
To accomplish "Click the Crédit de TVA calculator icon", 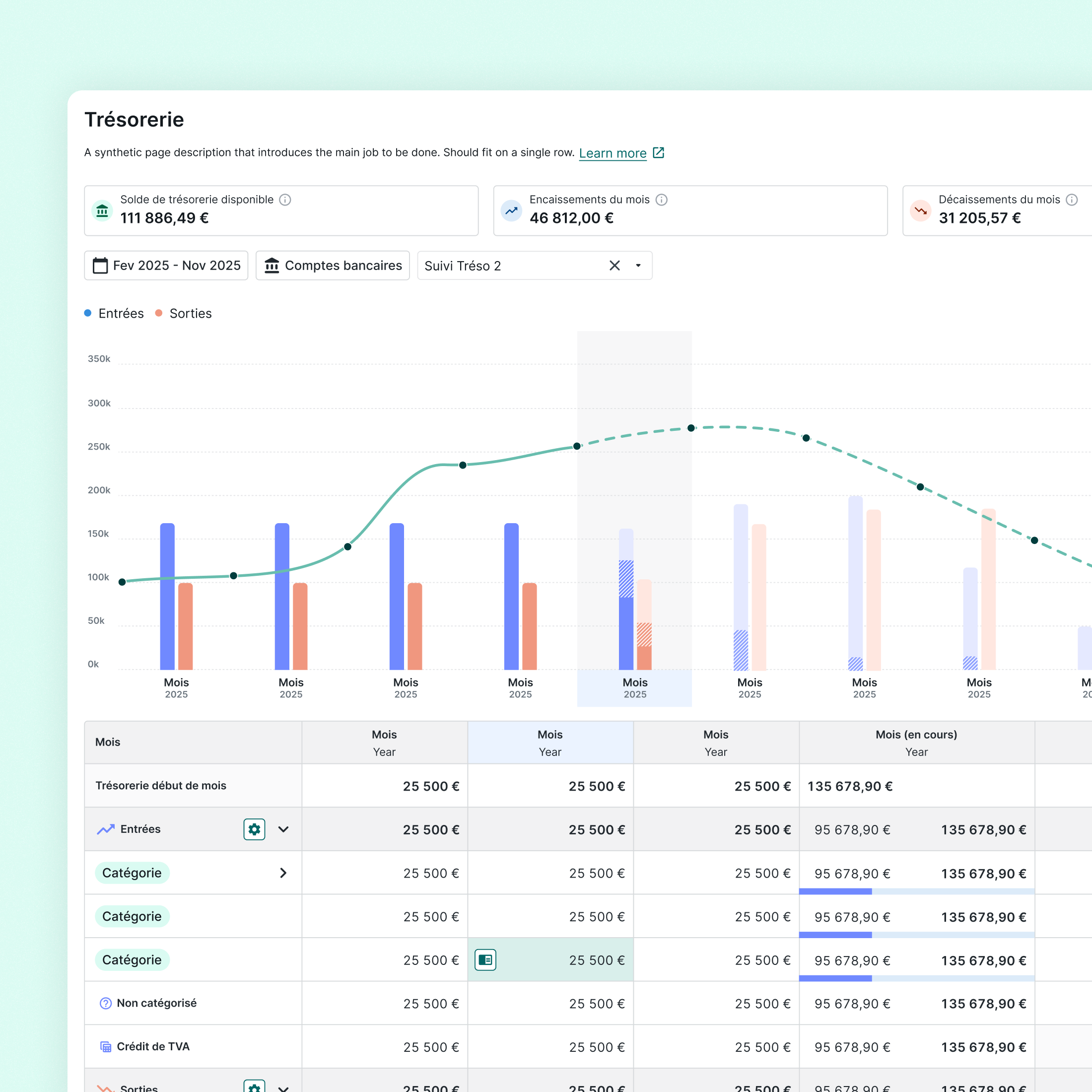I will [106, 1047].
